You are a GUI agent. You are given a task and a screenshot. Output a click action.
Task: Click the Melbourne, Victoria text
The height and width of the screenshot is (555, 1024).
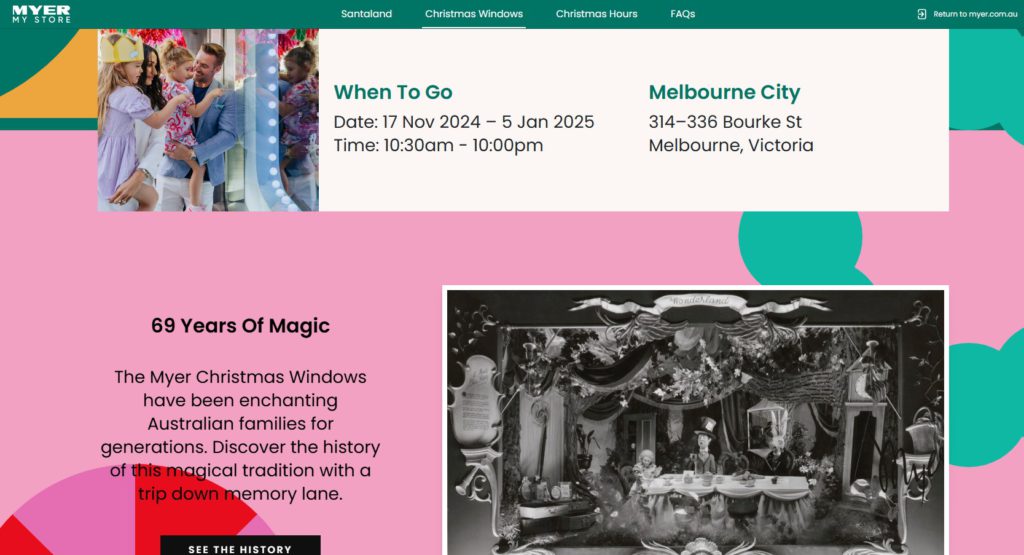(730, 145)
